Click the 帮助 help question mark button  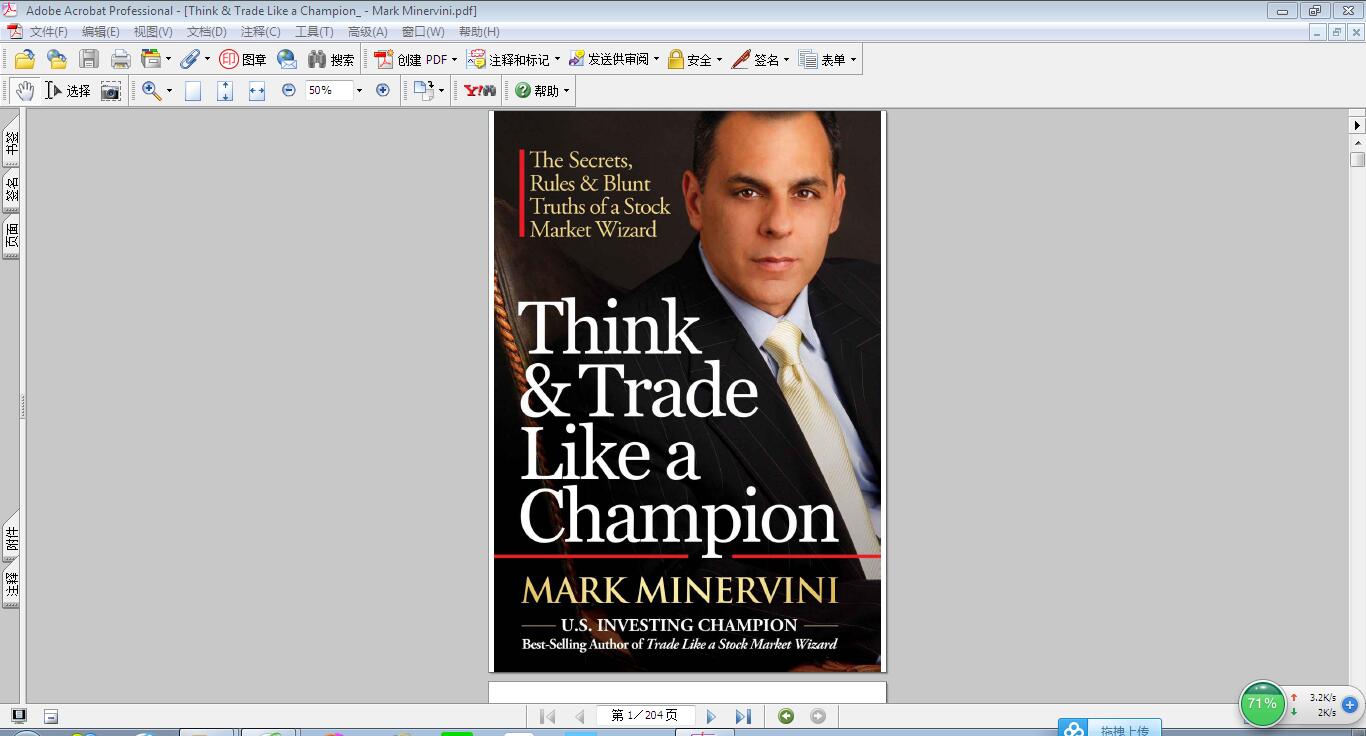click(536, 91)
